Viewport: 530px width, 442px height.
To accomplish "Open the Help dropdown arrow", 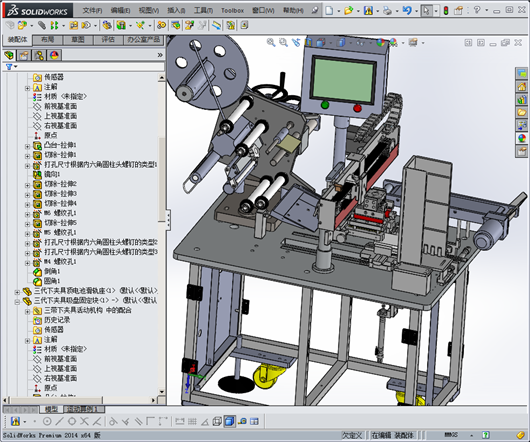I will pyautogui.click(x=486, y=10).
